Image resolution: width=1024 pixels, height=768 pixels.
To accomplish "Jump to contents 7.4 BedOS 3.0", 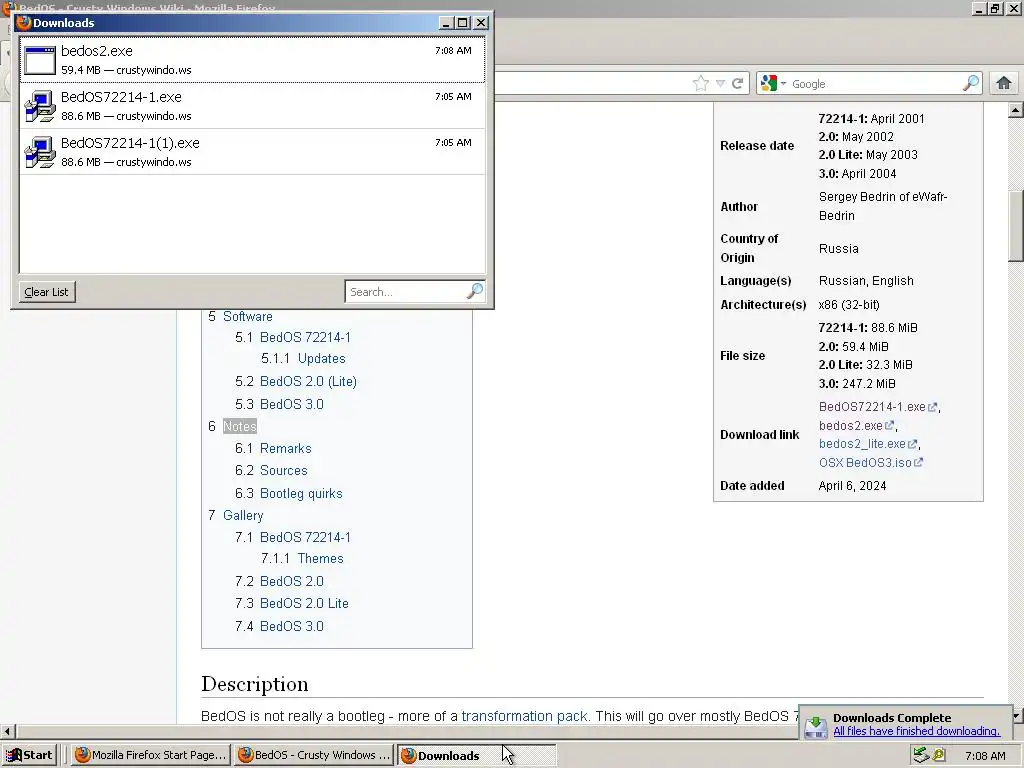I will point(291,626).
